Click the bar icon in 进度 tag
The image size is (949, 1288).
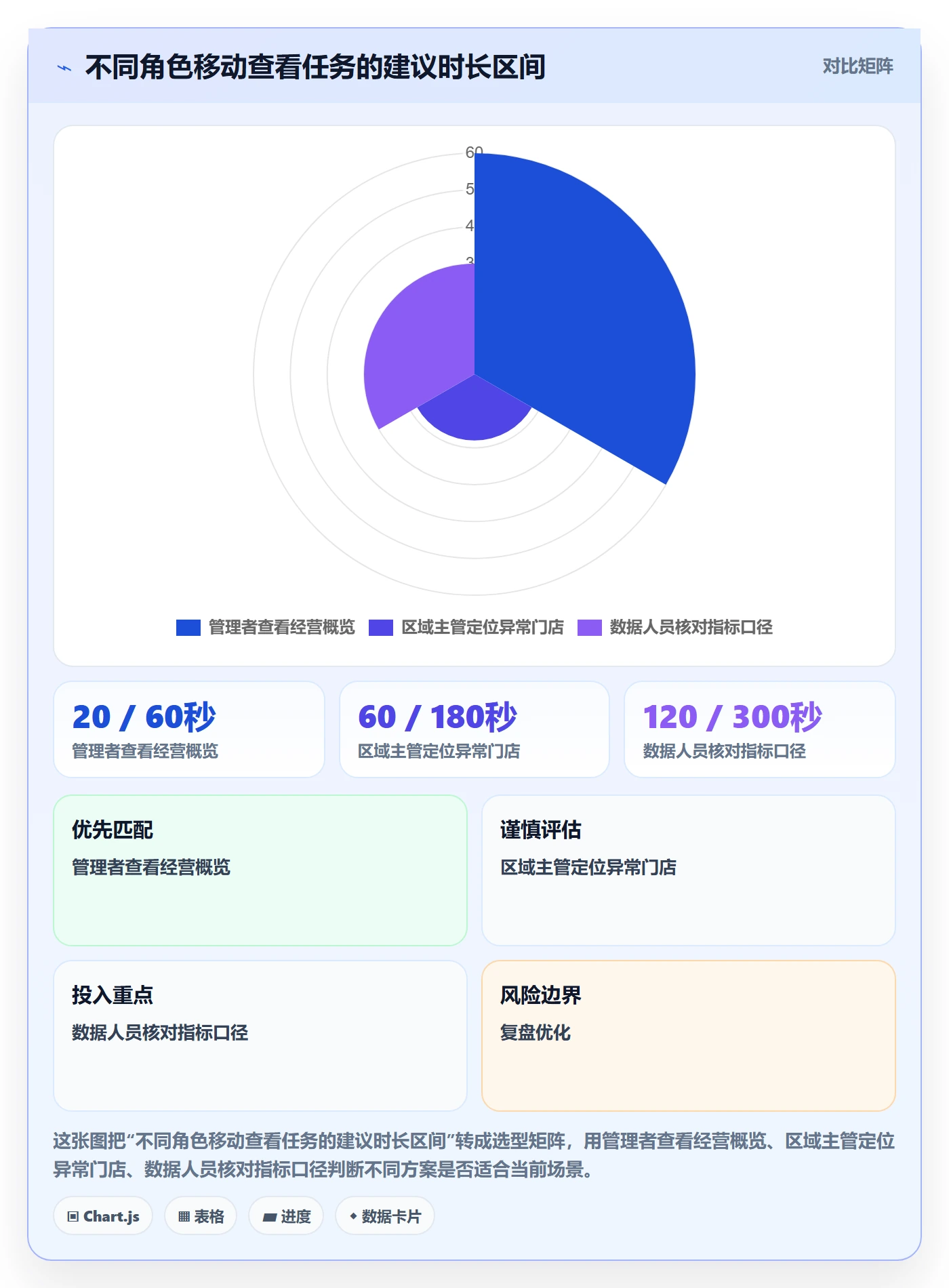coord(269,1217)
